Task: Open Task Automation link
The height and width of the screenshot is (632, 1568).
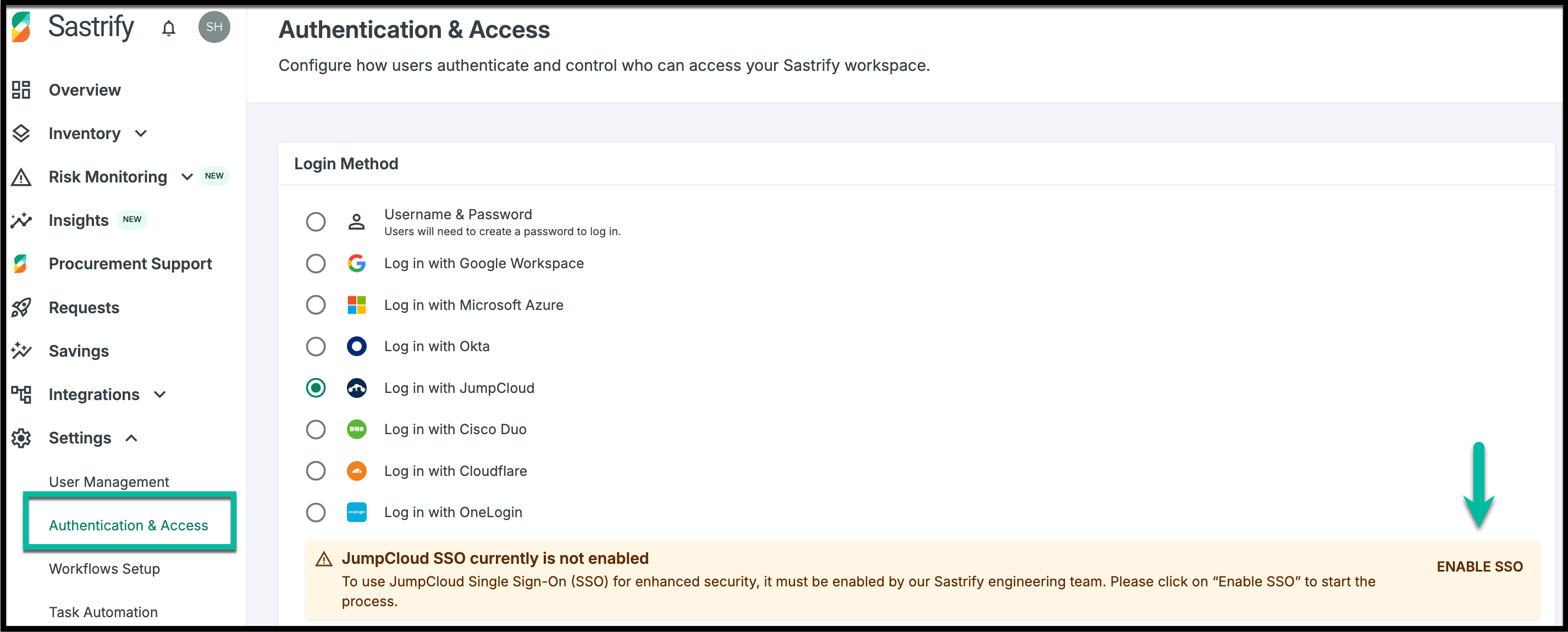Action: tap(103, 612)
